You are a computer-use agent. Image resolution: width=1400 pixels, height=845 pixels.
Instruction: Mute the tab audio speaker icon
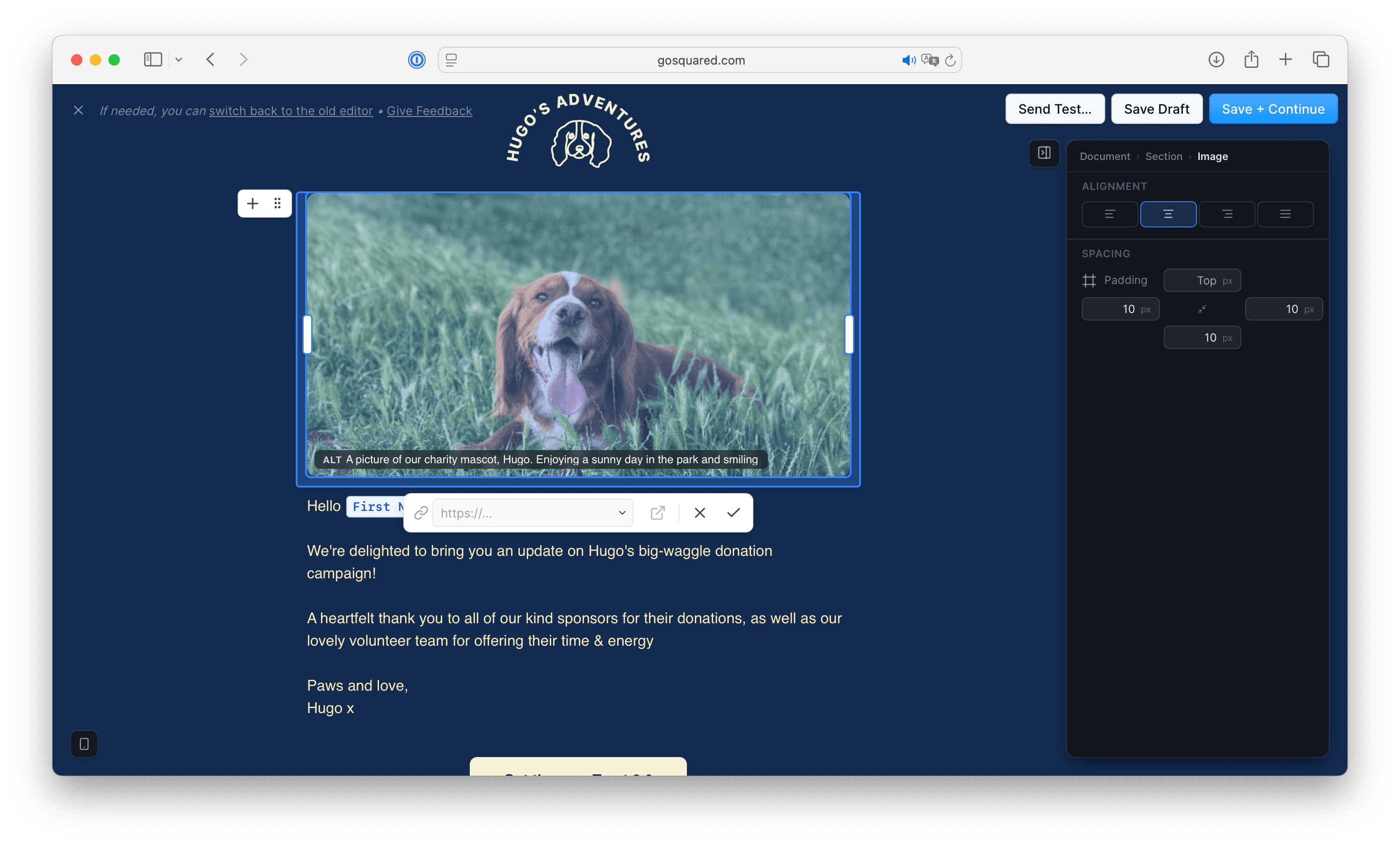(909, 60)
